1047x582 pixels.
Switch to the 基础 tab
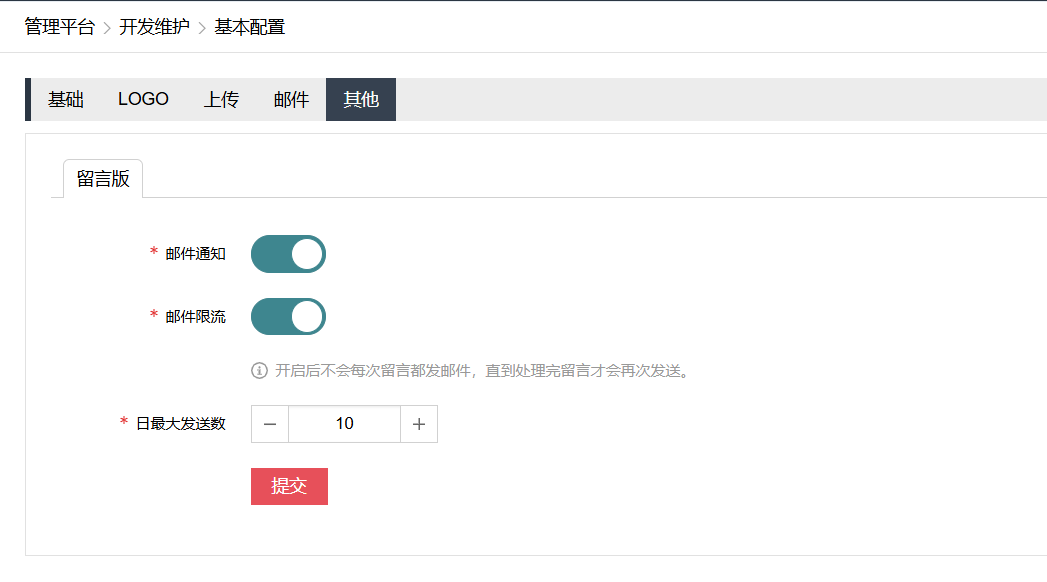tap(65, 99)
